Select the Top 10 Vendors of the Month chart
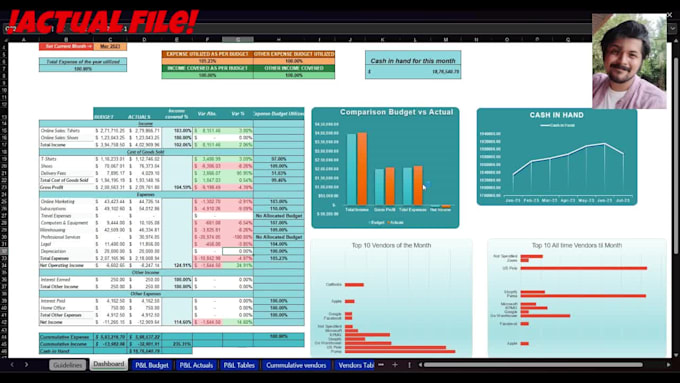The height and width of the screenshot is (383, 680). click(x=391, y=298)
